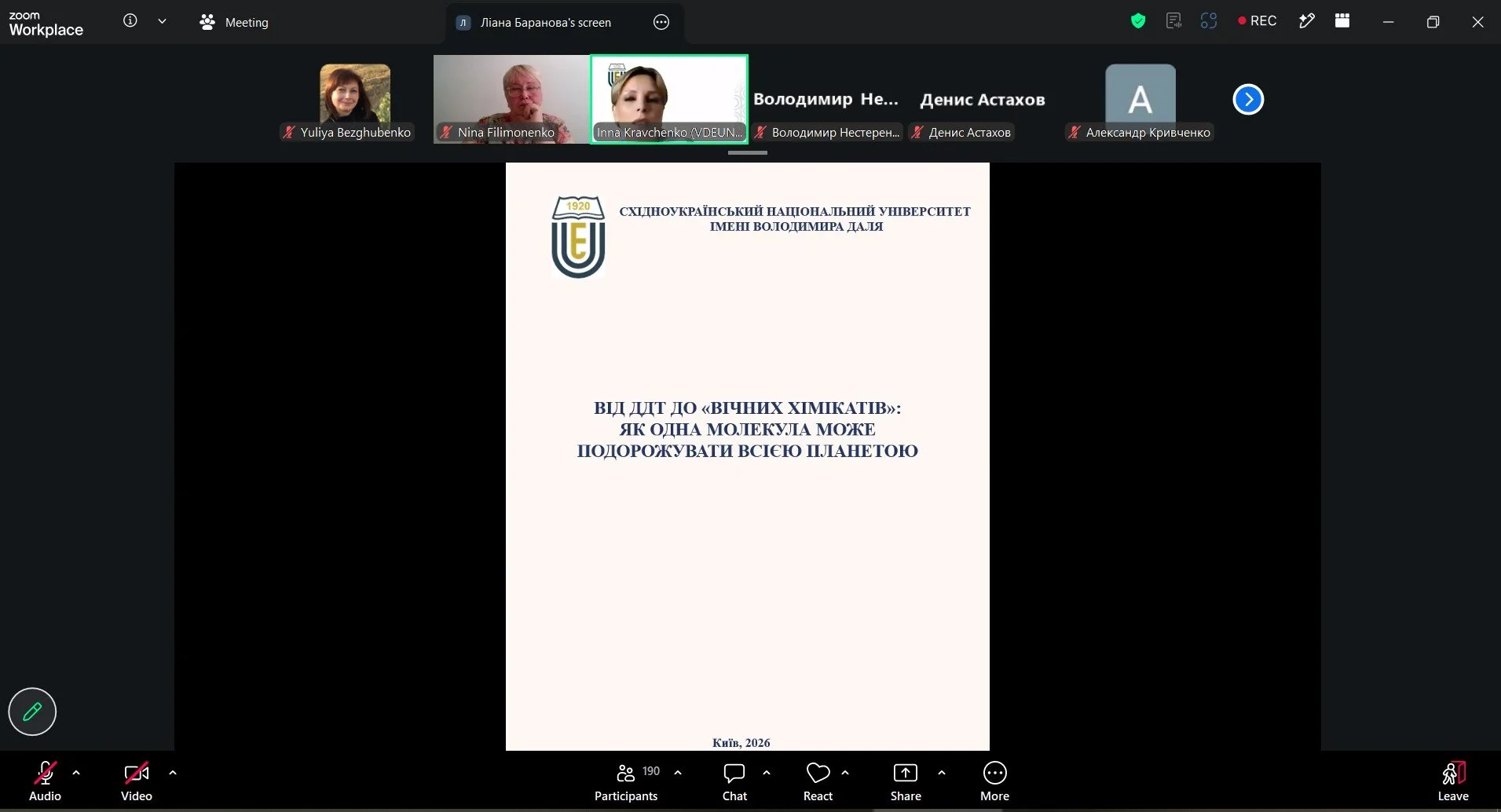Image resolution: width=1501 pixels, height=812 pixels.
Task: Select Inna Kravchenko video thumbnail
Action: [669, 99]
